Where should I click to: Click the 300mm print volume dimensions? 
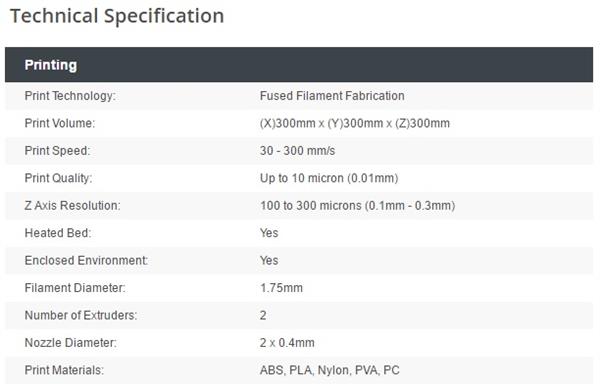pyautogui.click(x=355, y=123)
